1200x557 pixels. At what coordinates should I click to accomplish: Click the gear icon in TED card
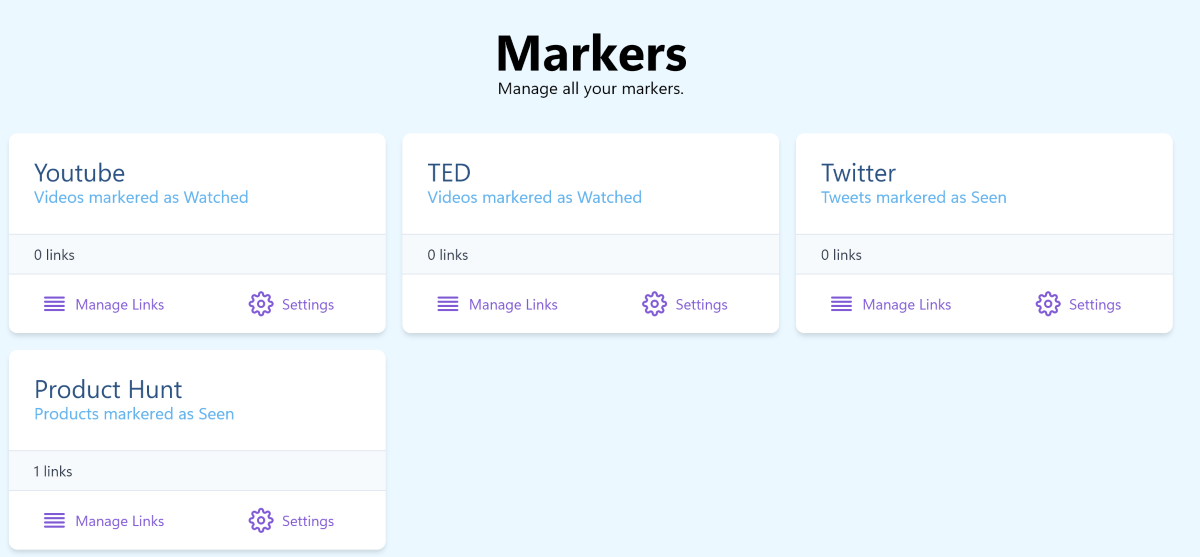coord(654,304)
